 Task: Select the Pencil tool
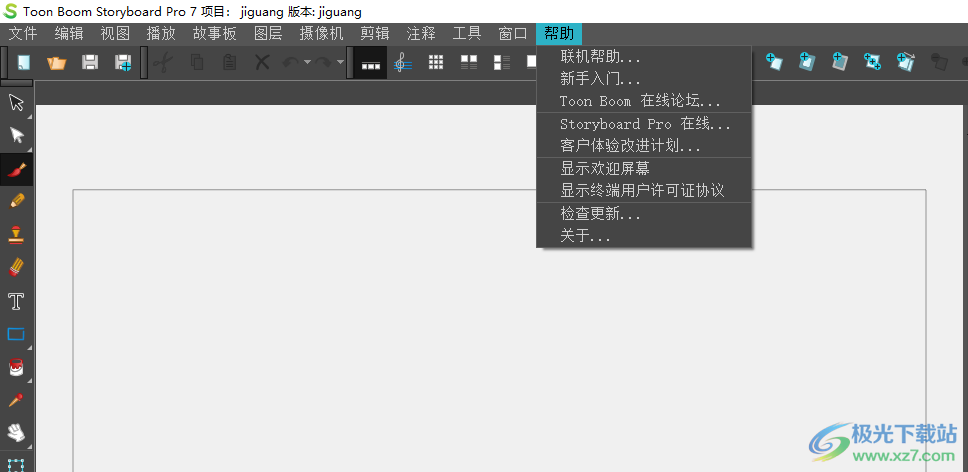16,202
